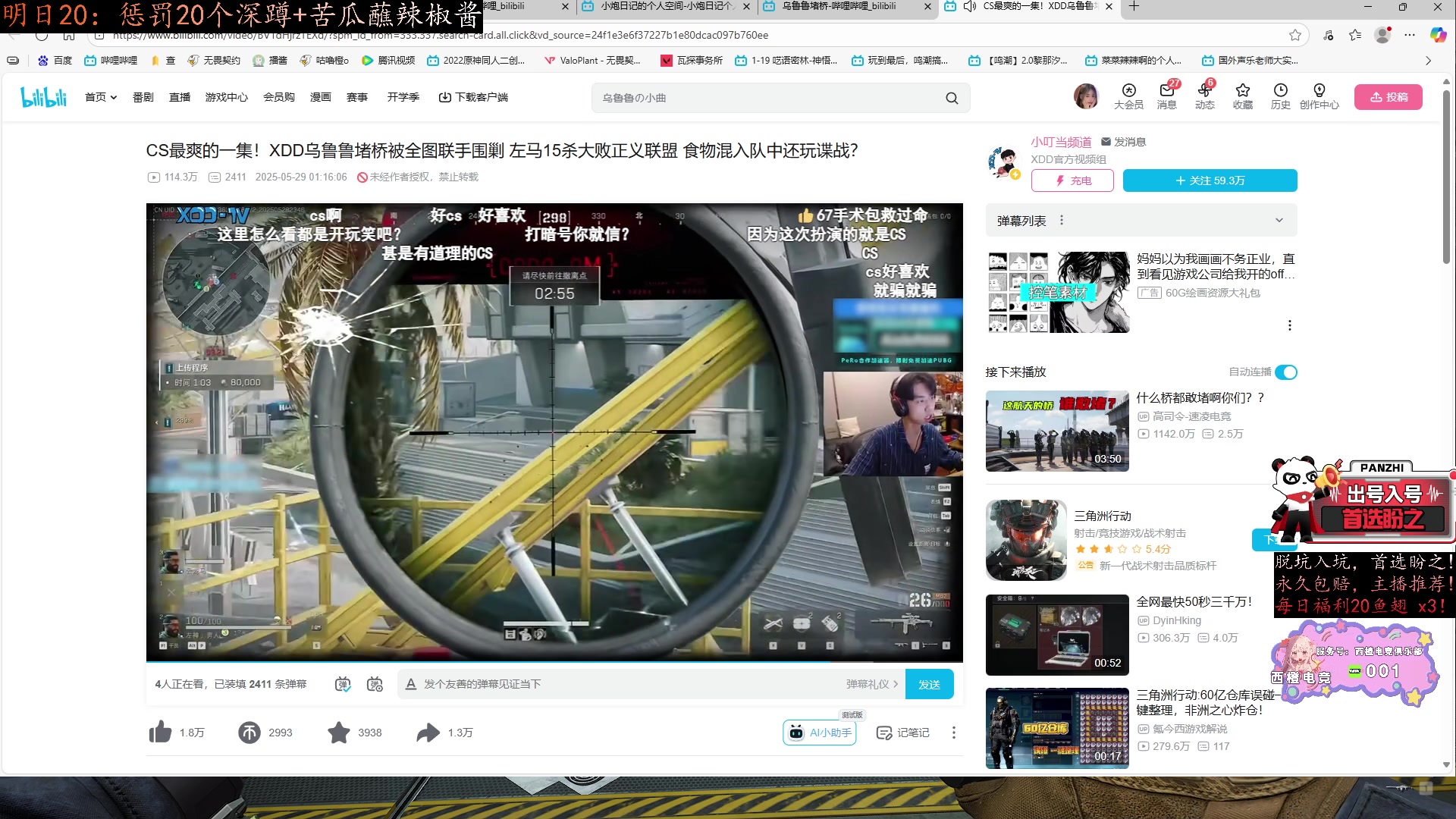Screen dimensions: 1456x819
Task: Share the video with arrow icon
Action: pos(428,732)
